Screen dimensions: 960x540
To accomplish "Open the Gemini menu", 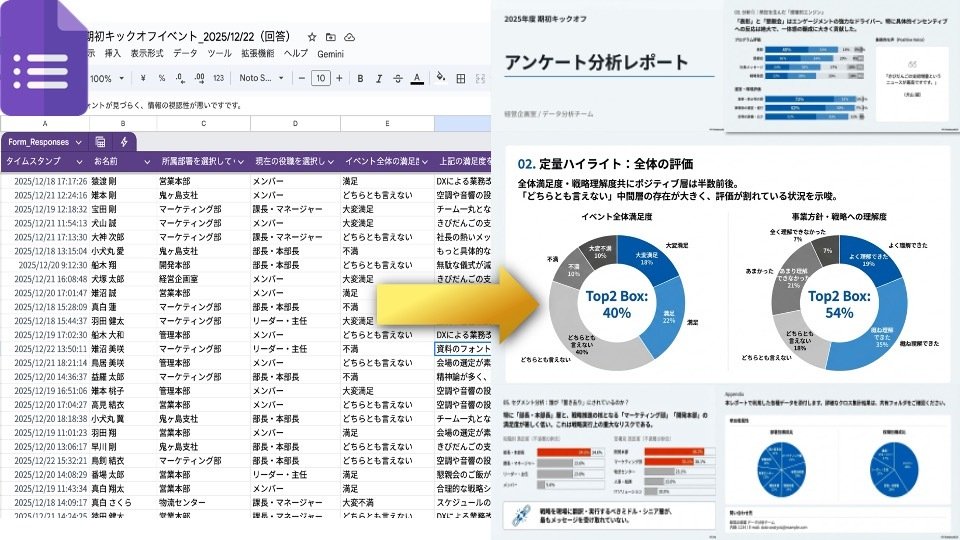I will (331, 54).
